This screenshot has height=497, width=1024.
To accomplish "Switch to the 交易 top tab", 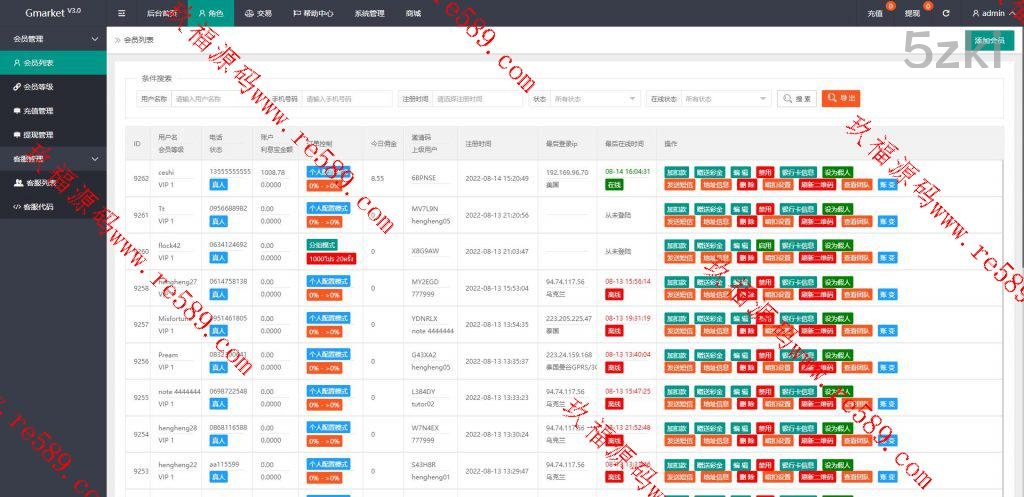I will pyautogui.click(x=258, y=13).
